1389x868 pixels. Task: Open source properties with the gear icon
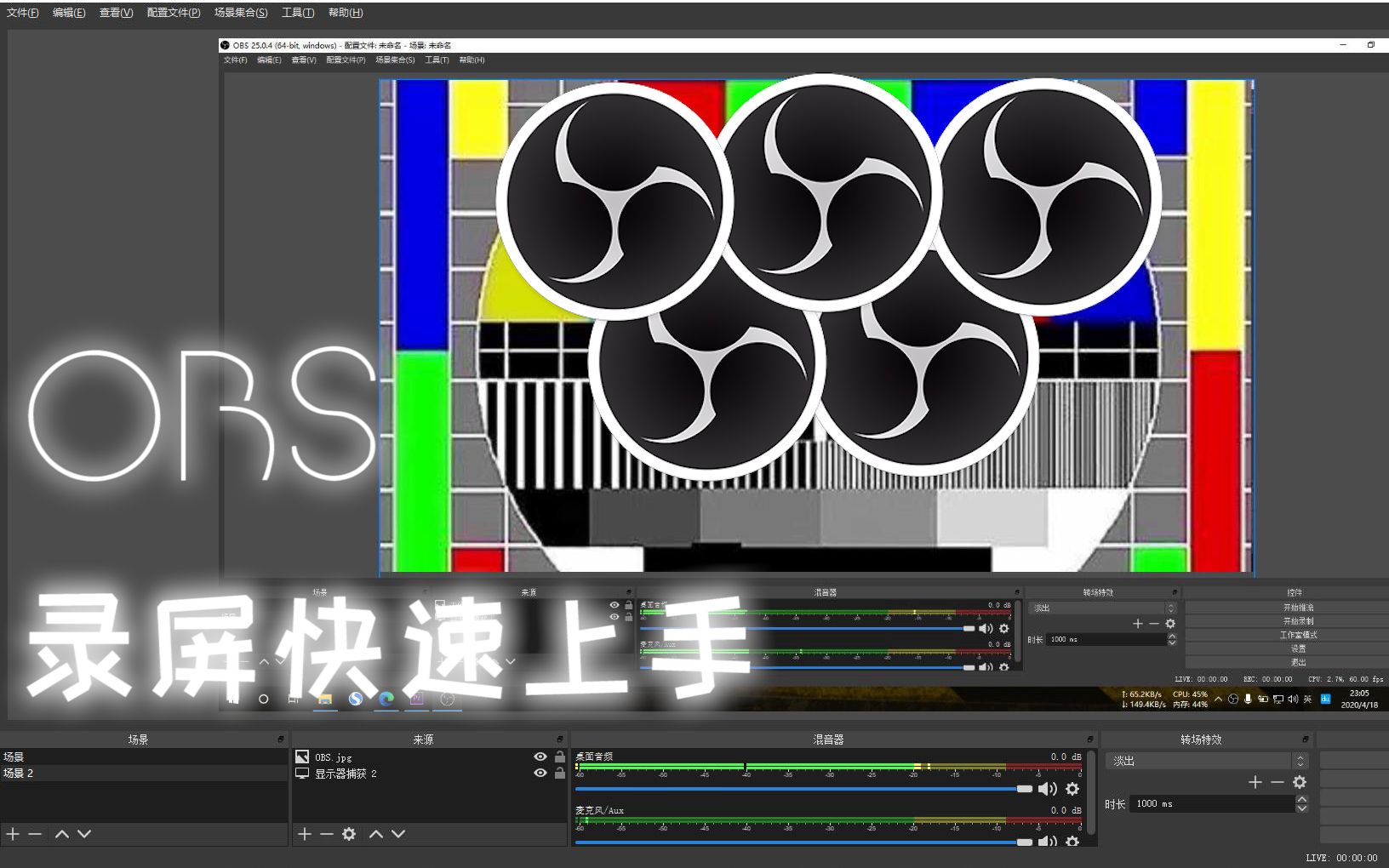349,834
